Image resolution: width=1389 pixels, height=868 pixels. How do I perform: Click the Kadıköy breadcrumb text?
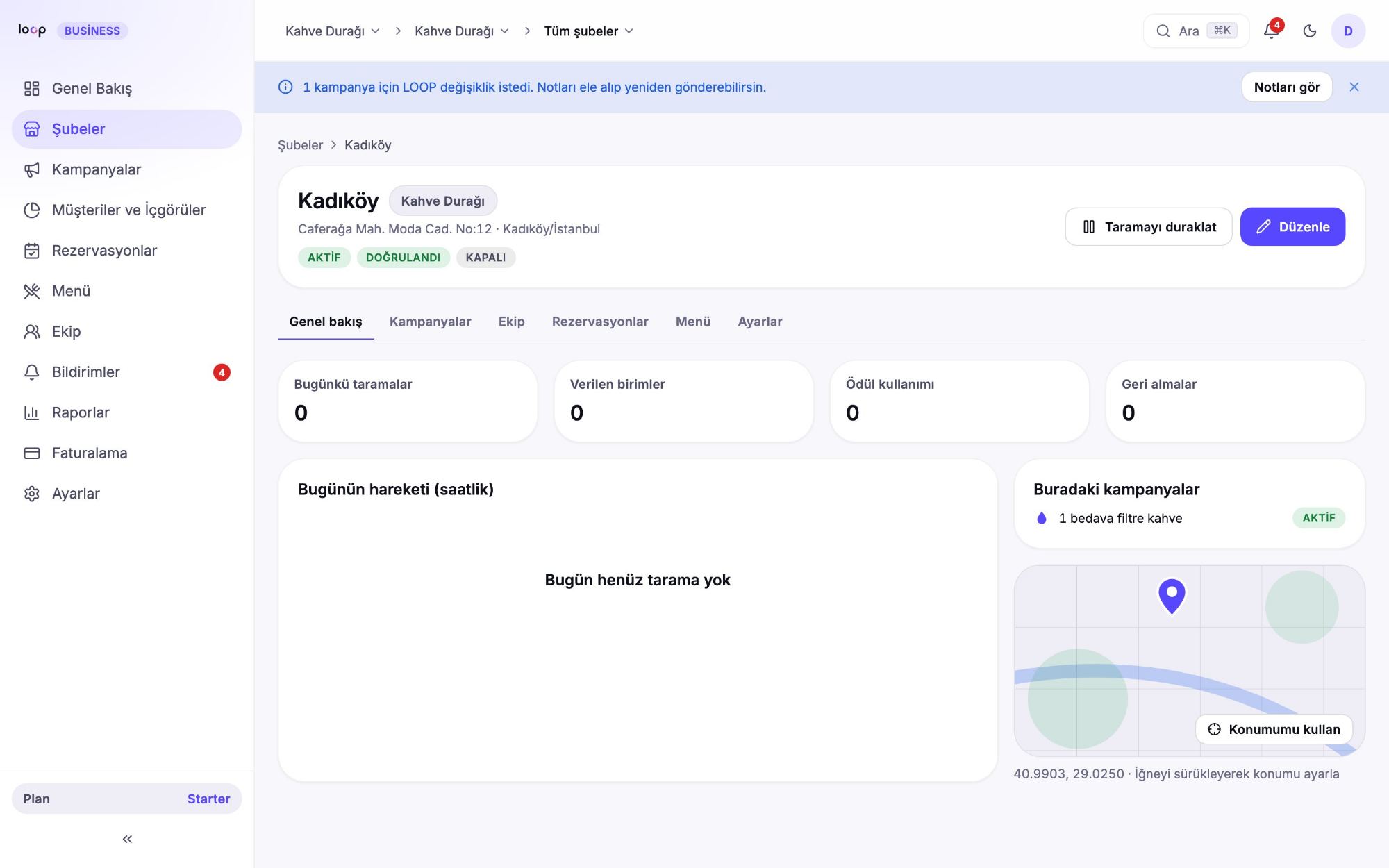[x=368, y=145]
